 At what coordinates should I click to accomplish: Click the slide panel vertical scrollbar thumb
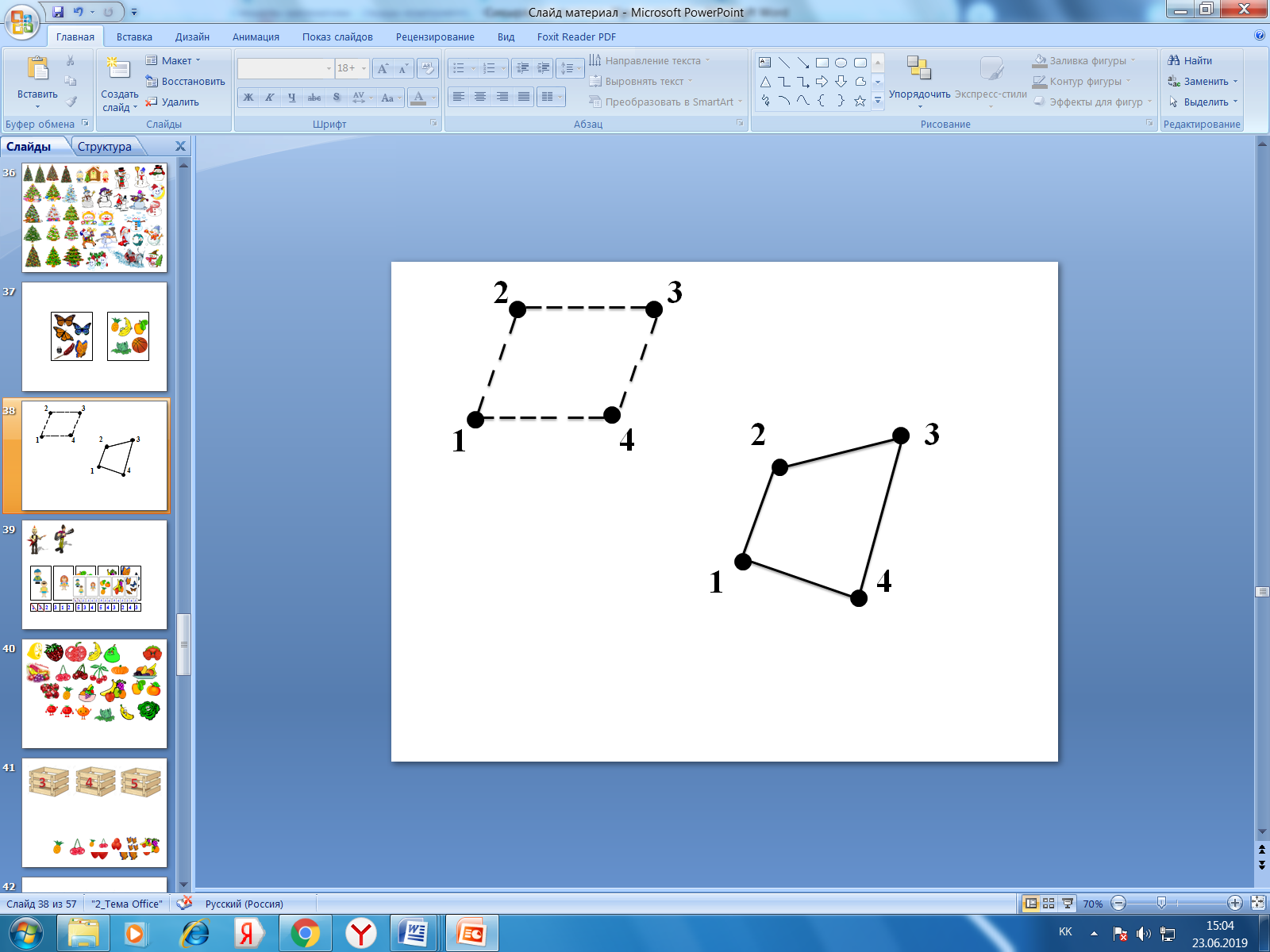coord(183,643)
